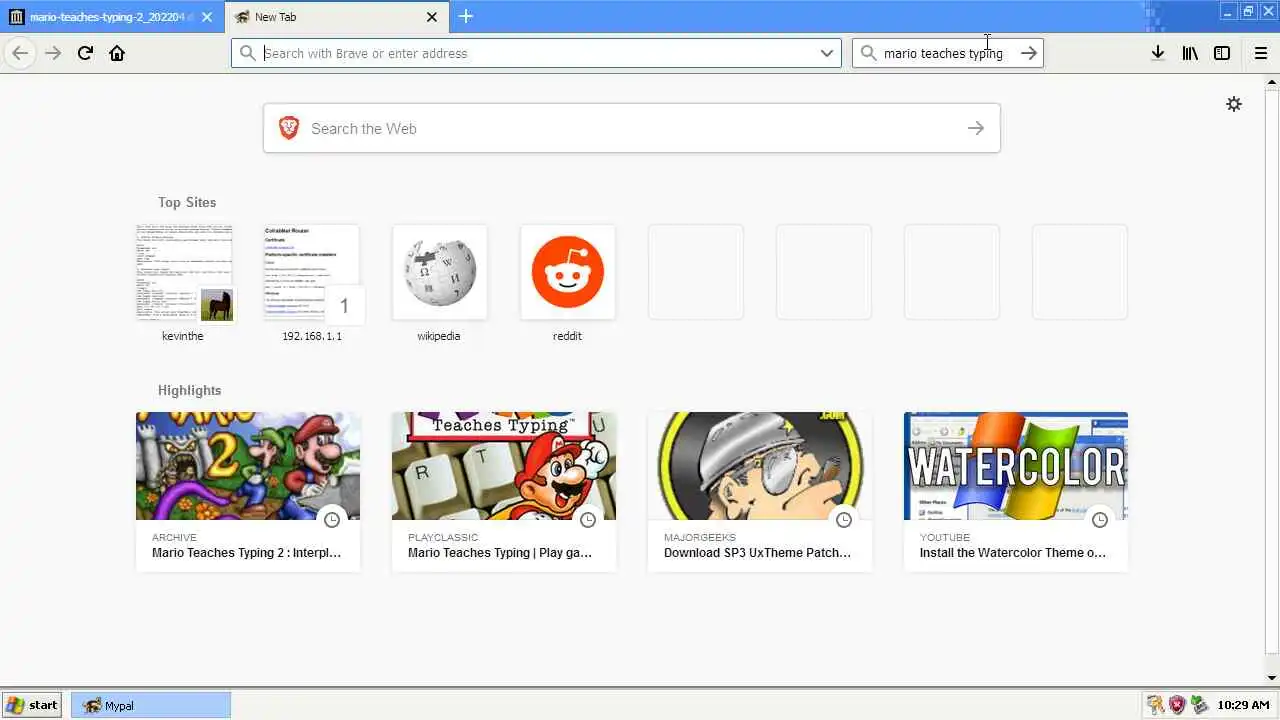
Task: Select the New Tab tab
Action: (337, 17)
